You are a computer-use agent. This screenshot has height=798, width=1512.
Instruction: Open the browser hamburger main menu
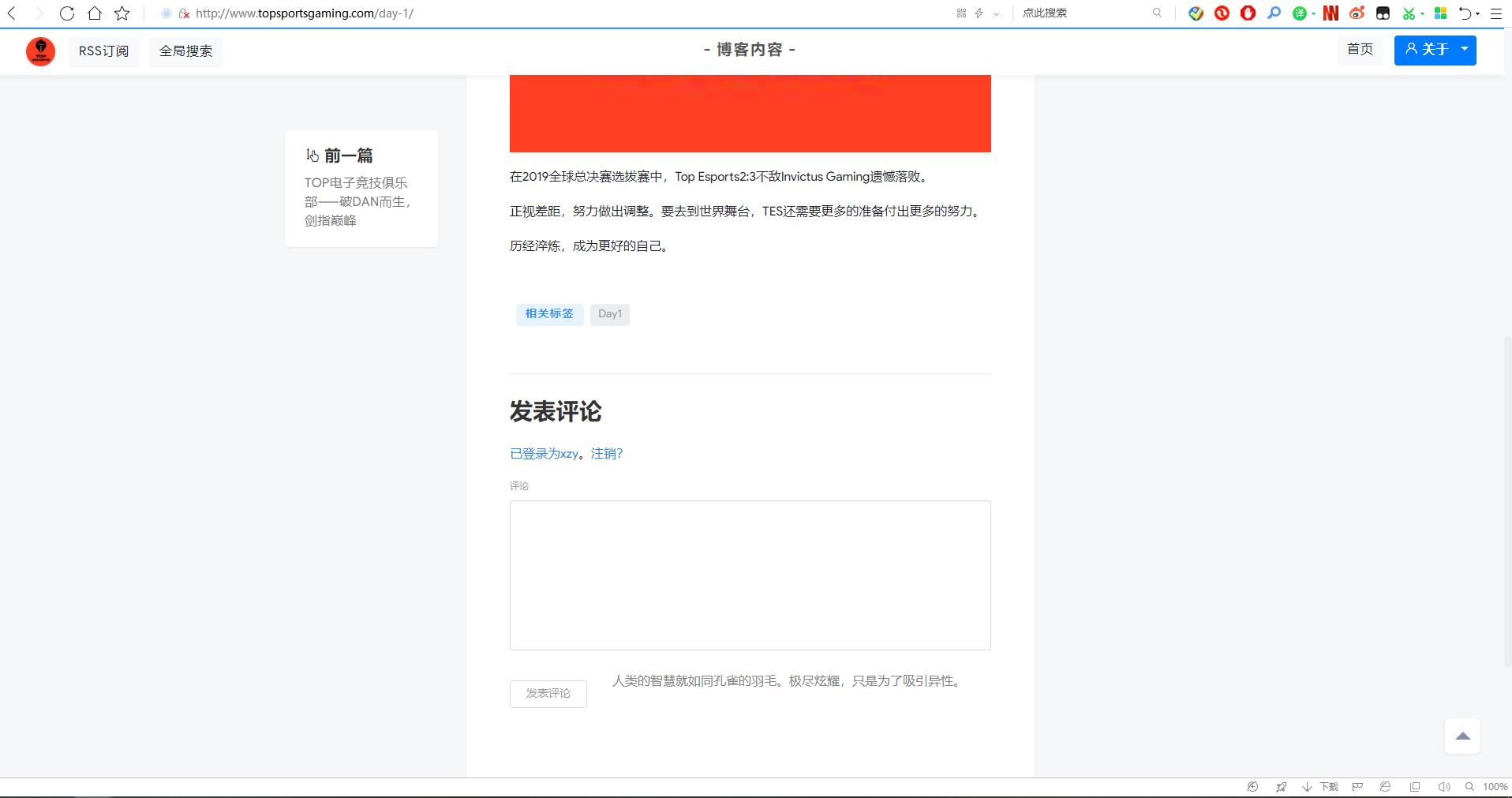click(x=1496, y=13)
